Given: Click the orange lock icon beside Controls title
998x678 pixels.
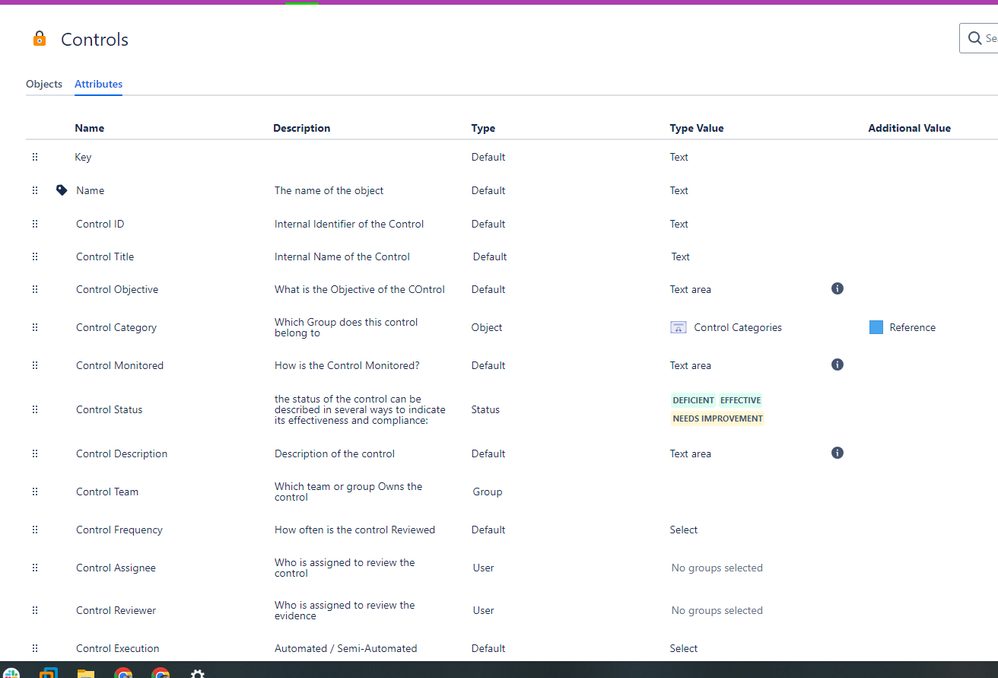Looking at the screenshot, I should point(39,39).
